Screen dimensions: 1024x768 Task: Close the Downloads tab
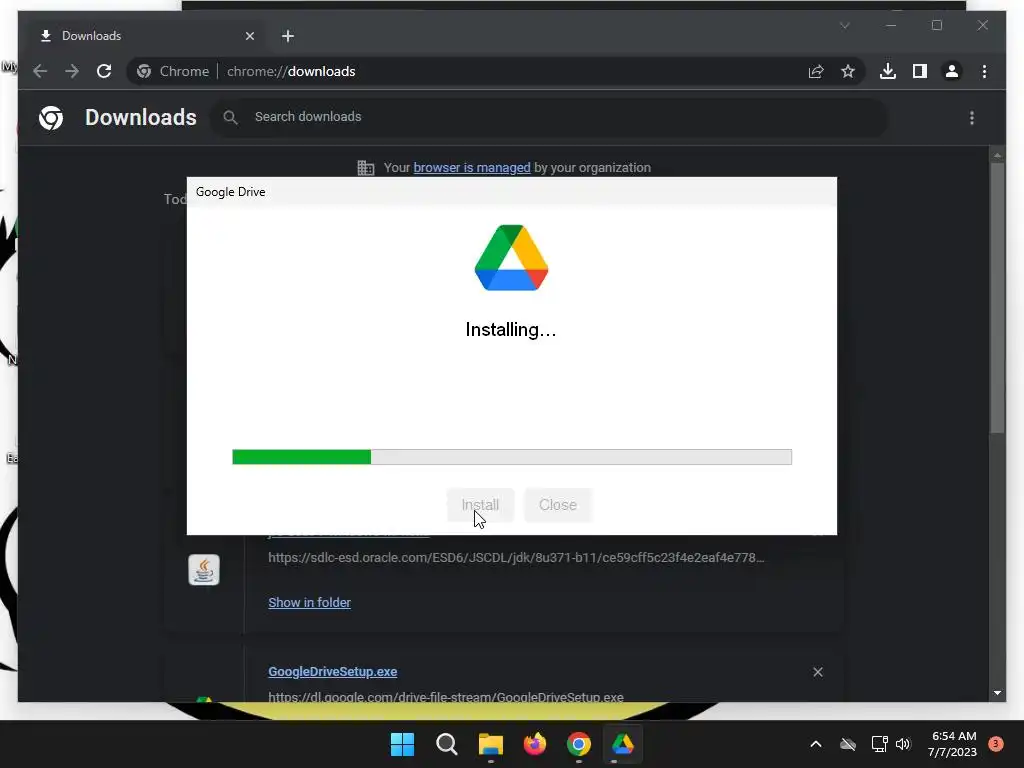tap(249, 36)
